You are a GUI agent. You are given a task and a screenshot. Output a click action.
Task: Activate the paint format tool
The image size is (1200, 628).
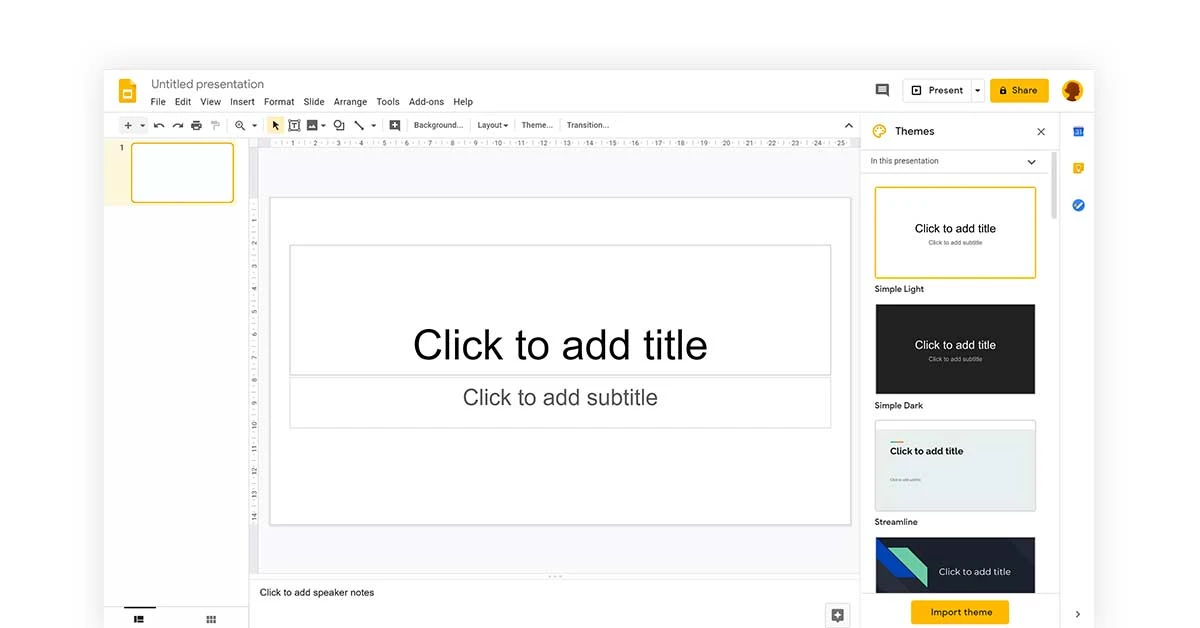pyautogui.click(x=213, y=125)
